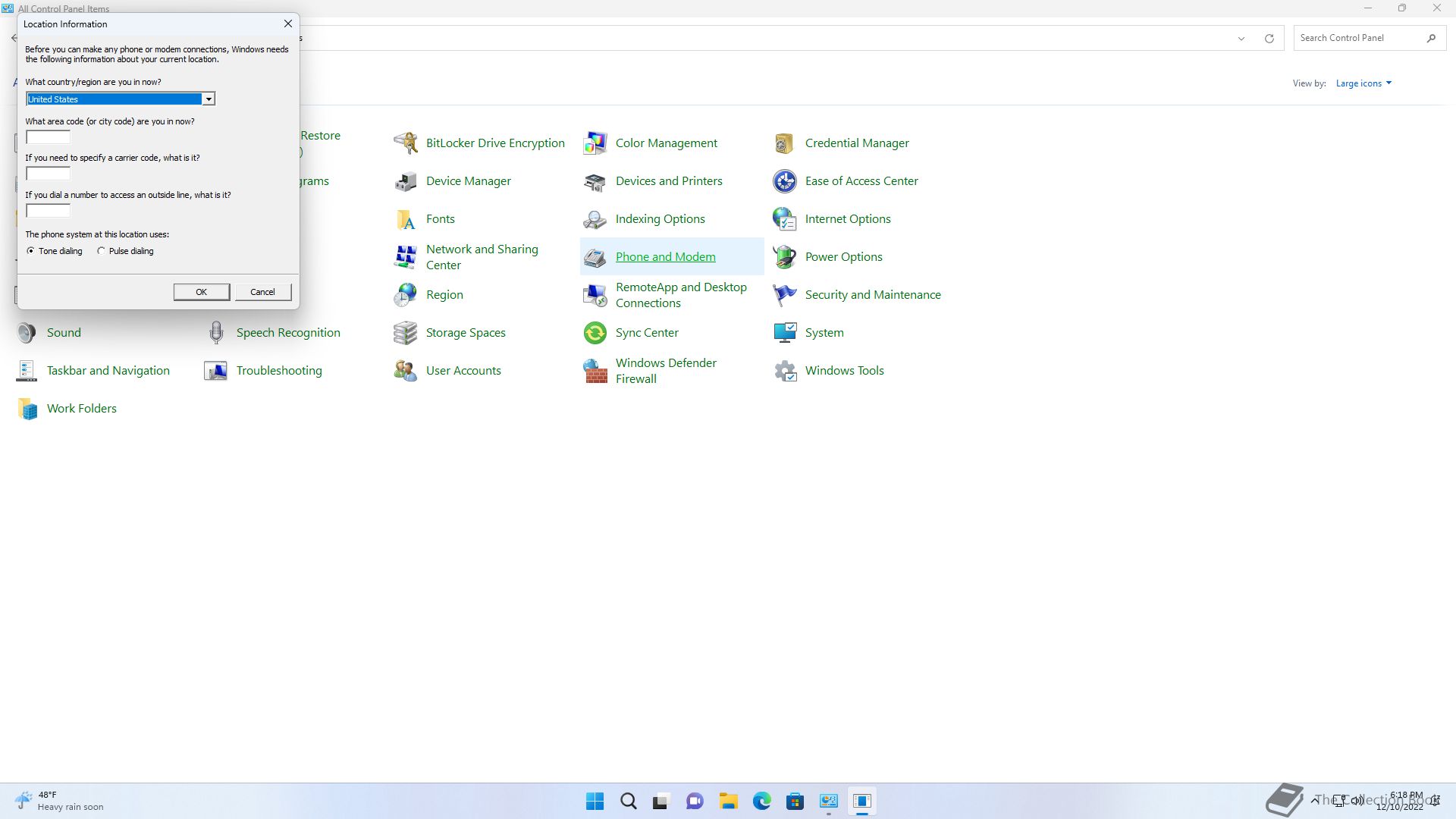Click the Device Manager icon
Screen dimensions: 1456x819
(406, 181)
